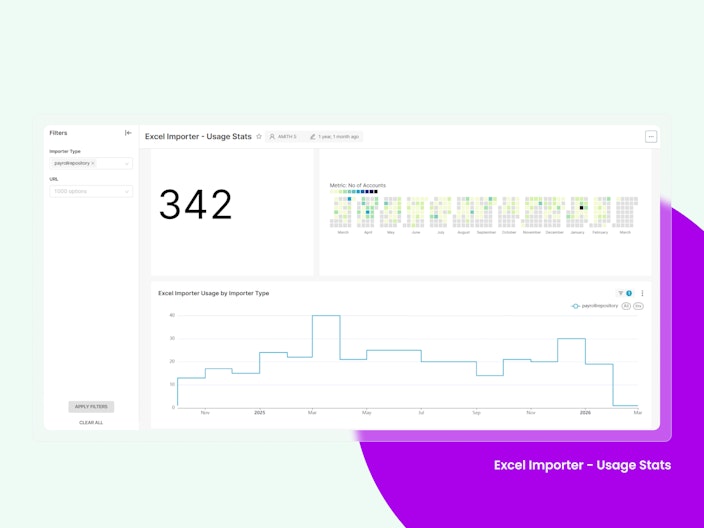This screenshot has width=704, height=528.
Task: Invert the legend selection with Inv
Action: (638, 306)
